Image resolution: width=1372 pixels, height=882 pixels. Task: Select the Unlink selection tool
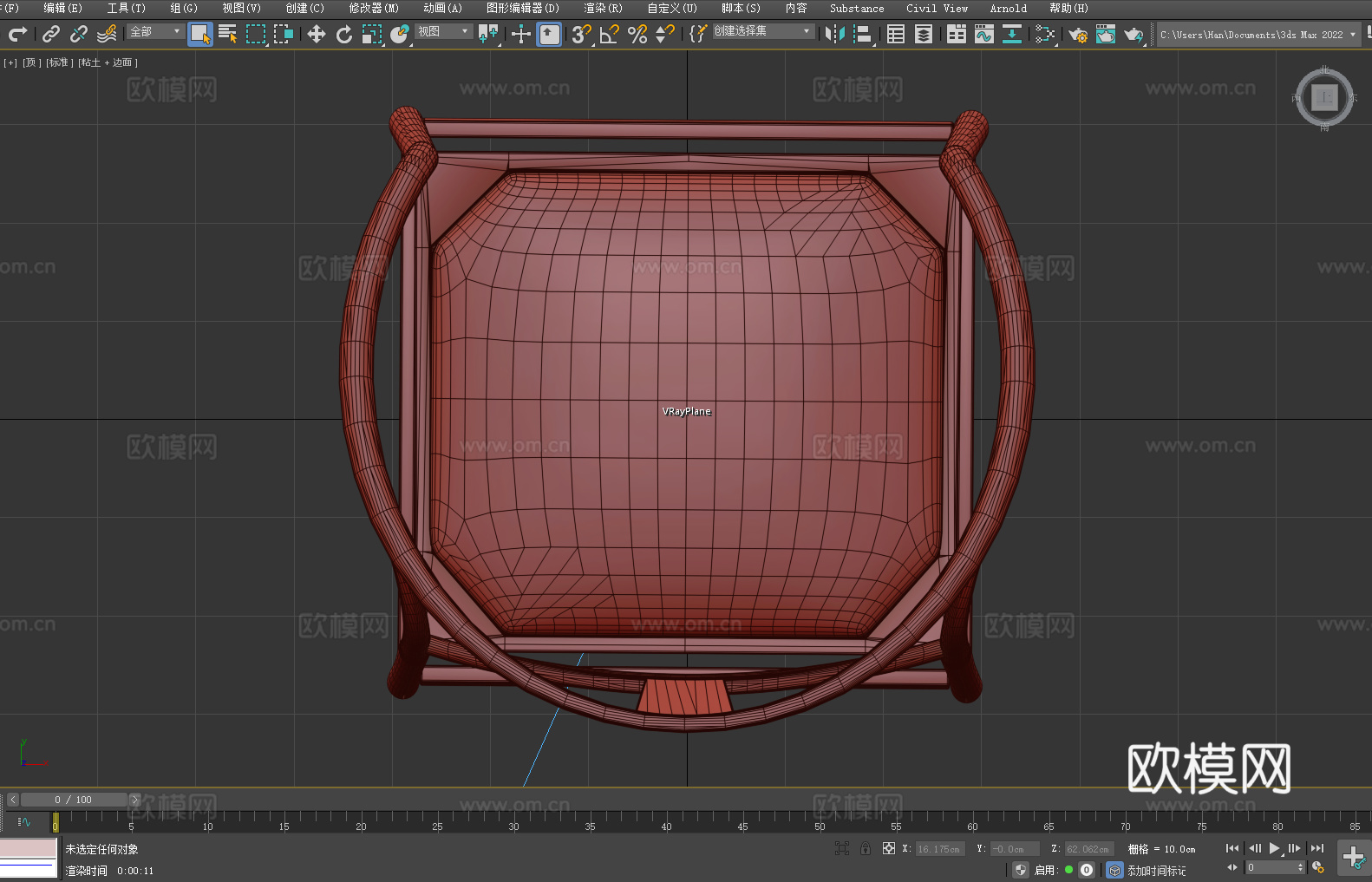tap(79, 34)
